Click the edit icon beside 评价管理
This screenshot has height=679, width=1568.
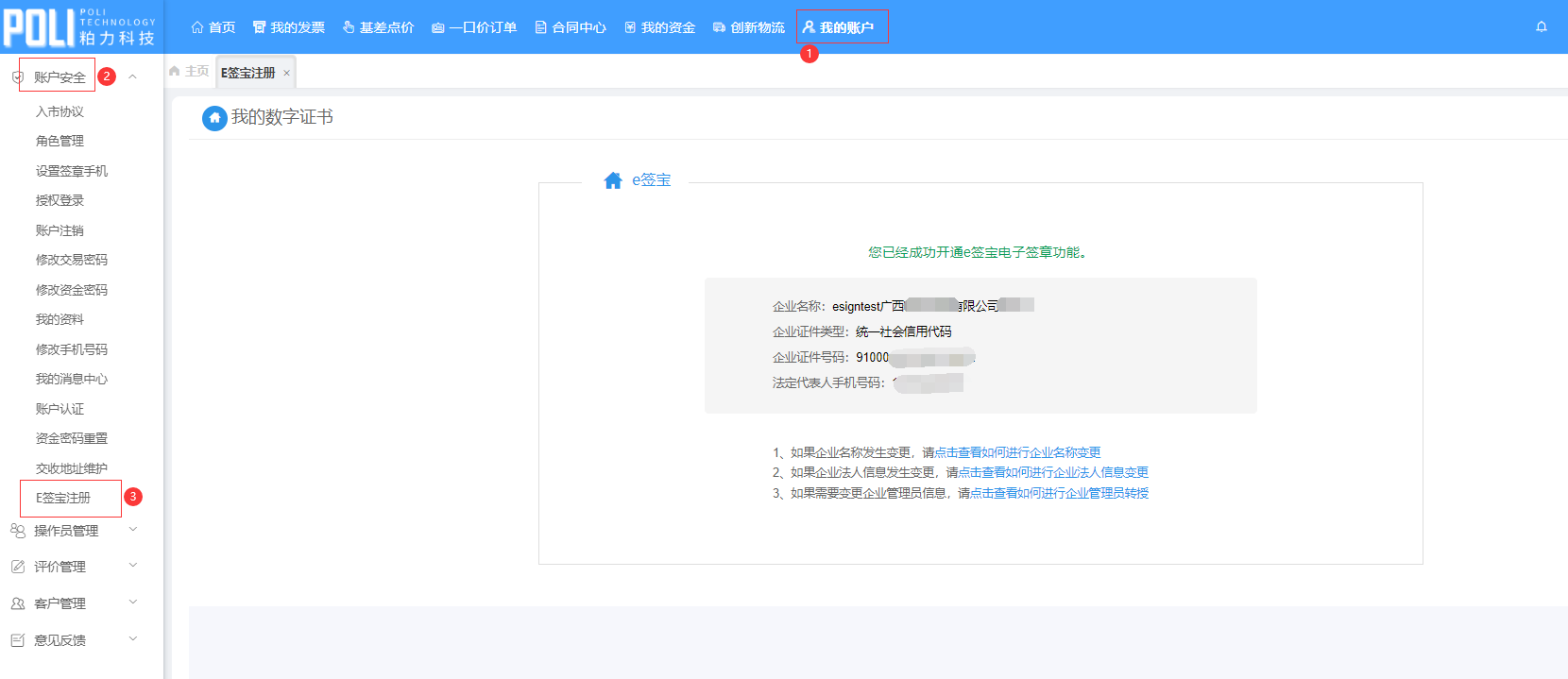(x=18, y=567)
